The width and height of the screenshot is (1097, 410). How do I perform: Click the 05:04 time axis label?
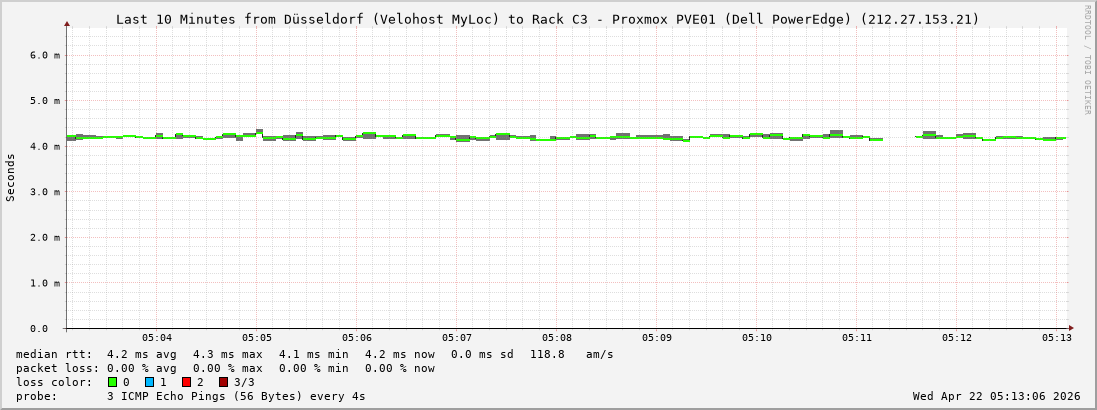pyautogui.click(x=157, y=338)
